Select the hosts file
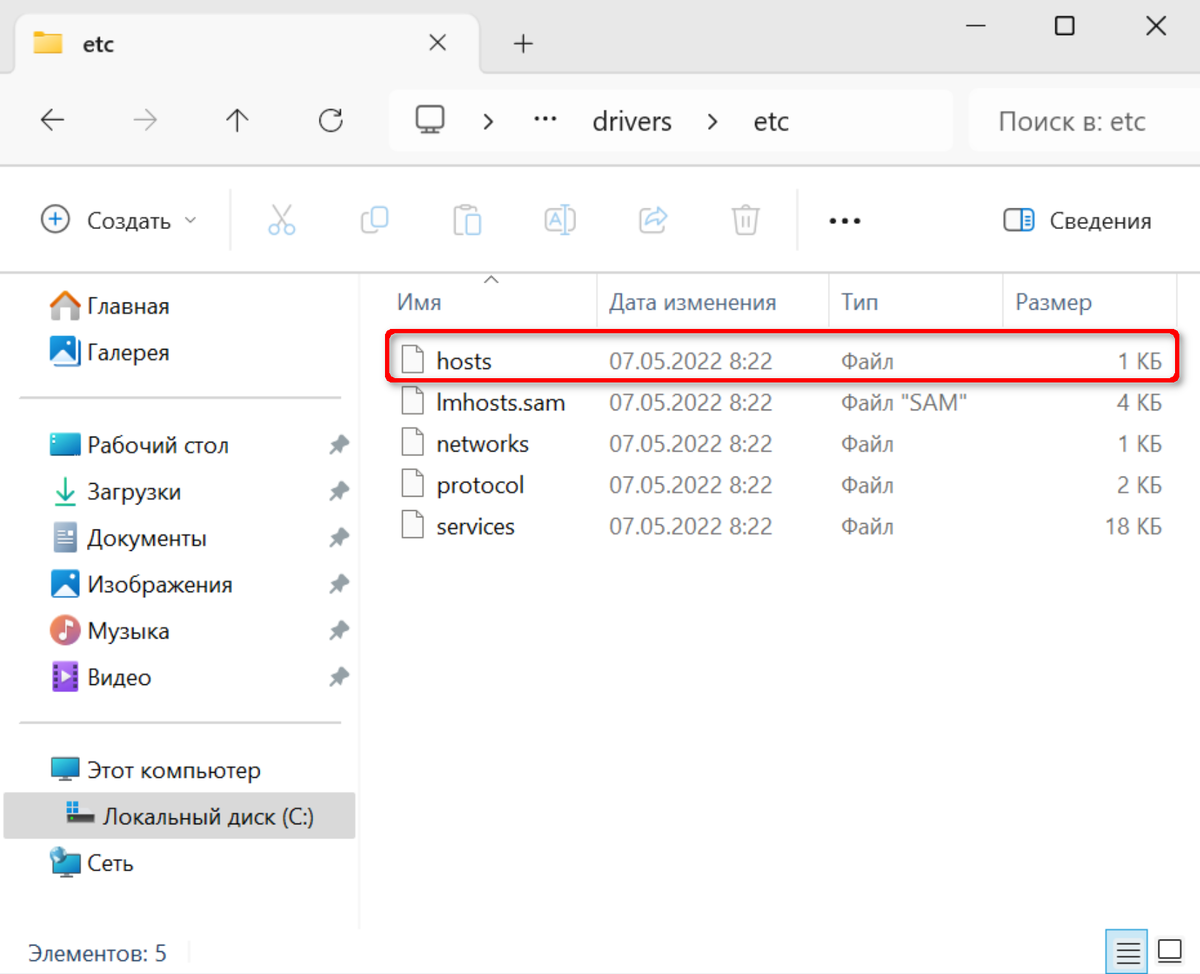1200x974 pixels. click(x=782, y=360)
